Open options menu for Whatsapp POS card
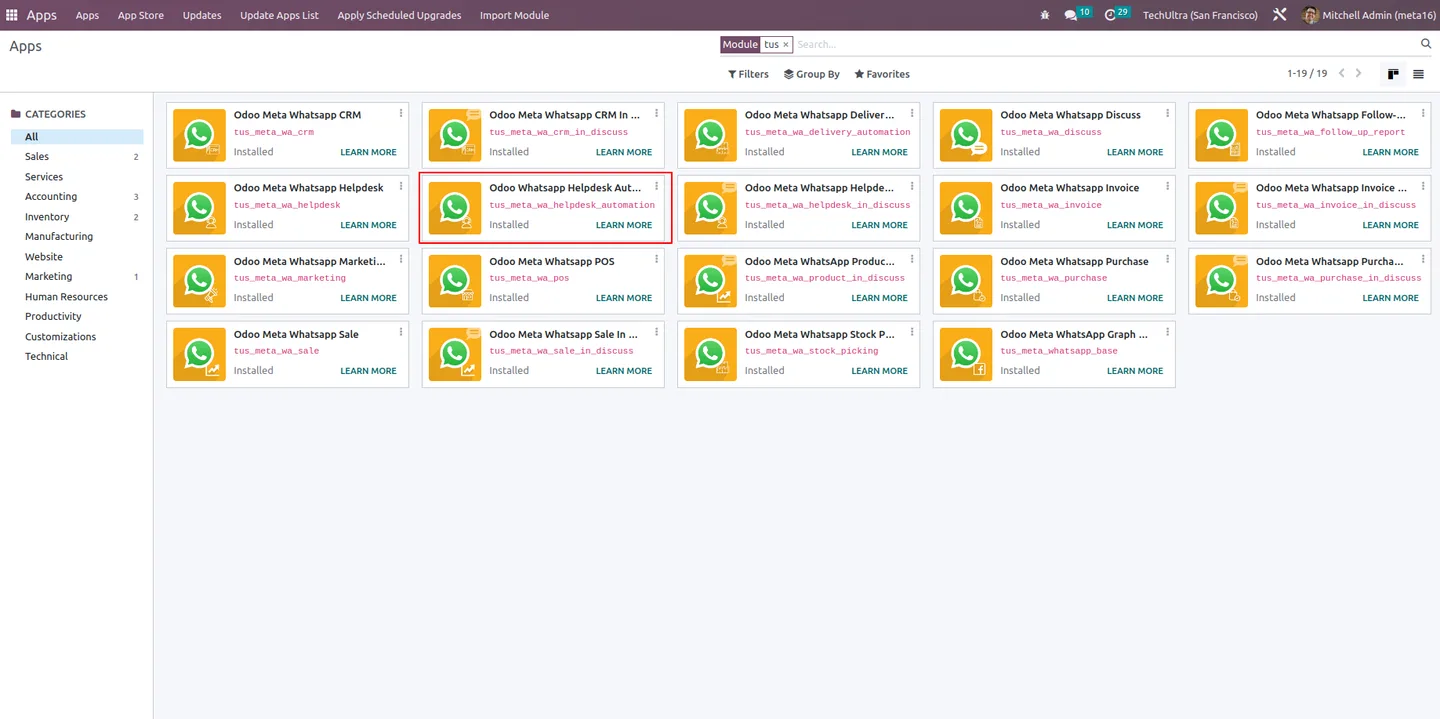The width and height of the screenshot is (1440, 719). tap(657, 259)
